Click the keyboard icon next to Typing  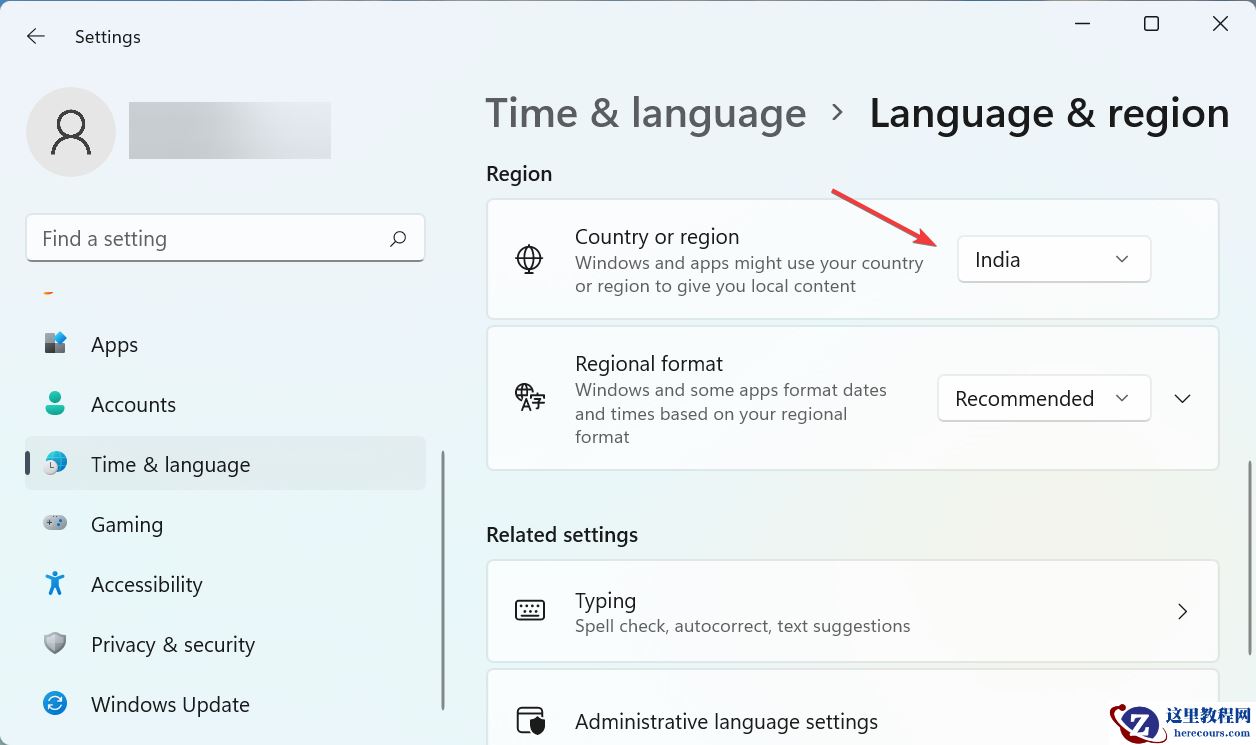530,610
